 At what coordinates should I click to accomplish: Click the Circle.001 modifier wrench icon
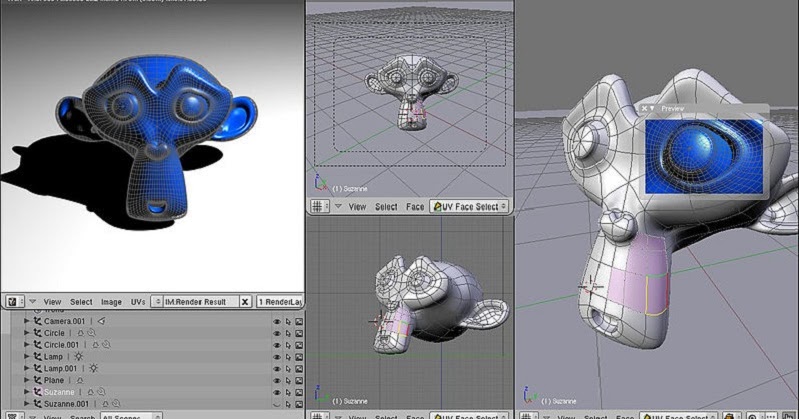click(x=106, y=345)
